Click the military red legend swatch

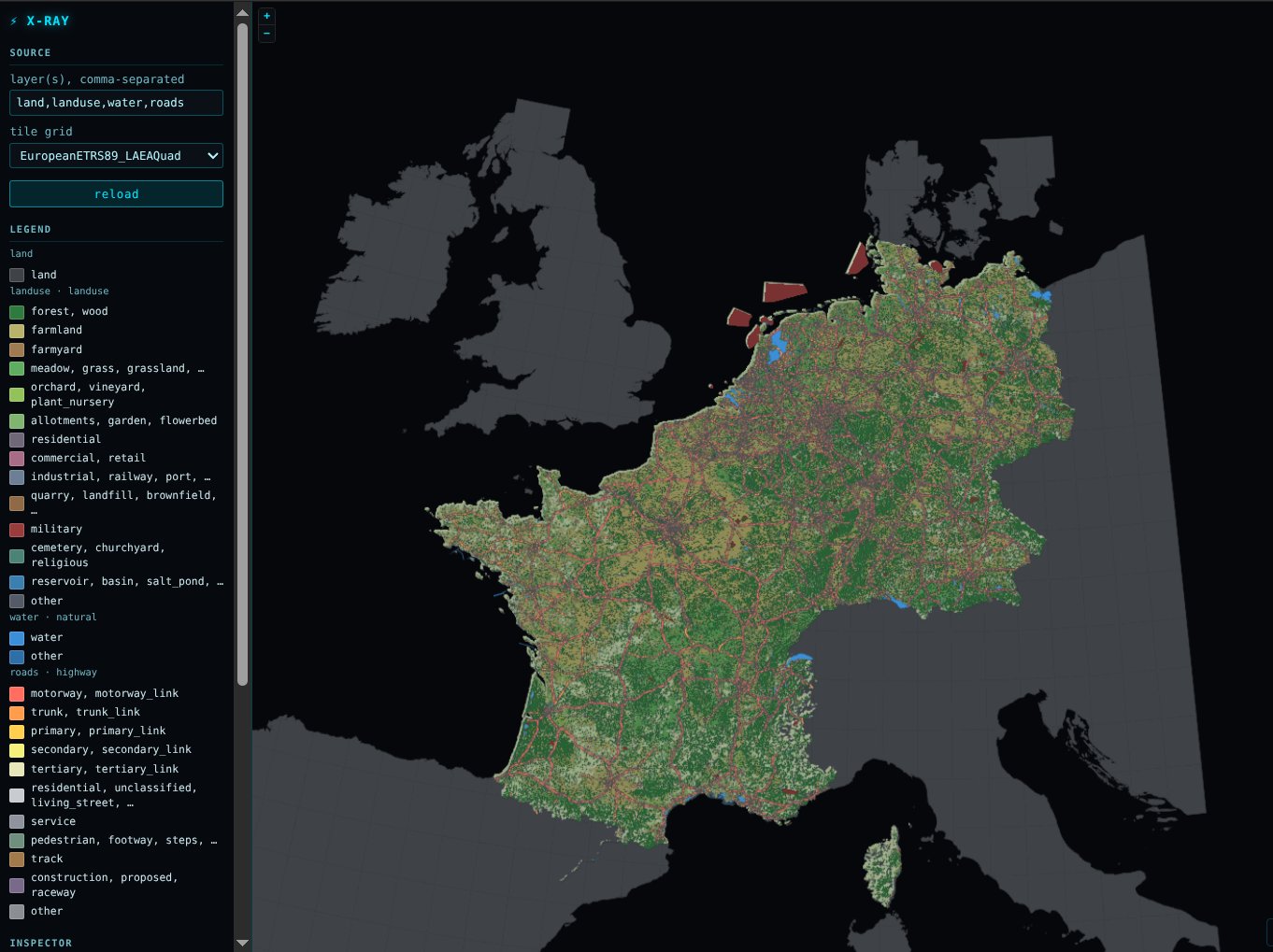[x=17, y=530]
